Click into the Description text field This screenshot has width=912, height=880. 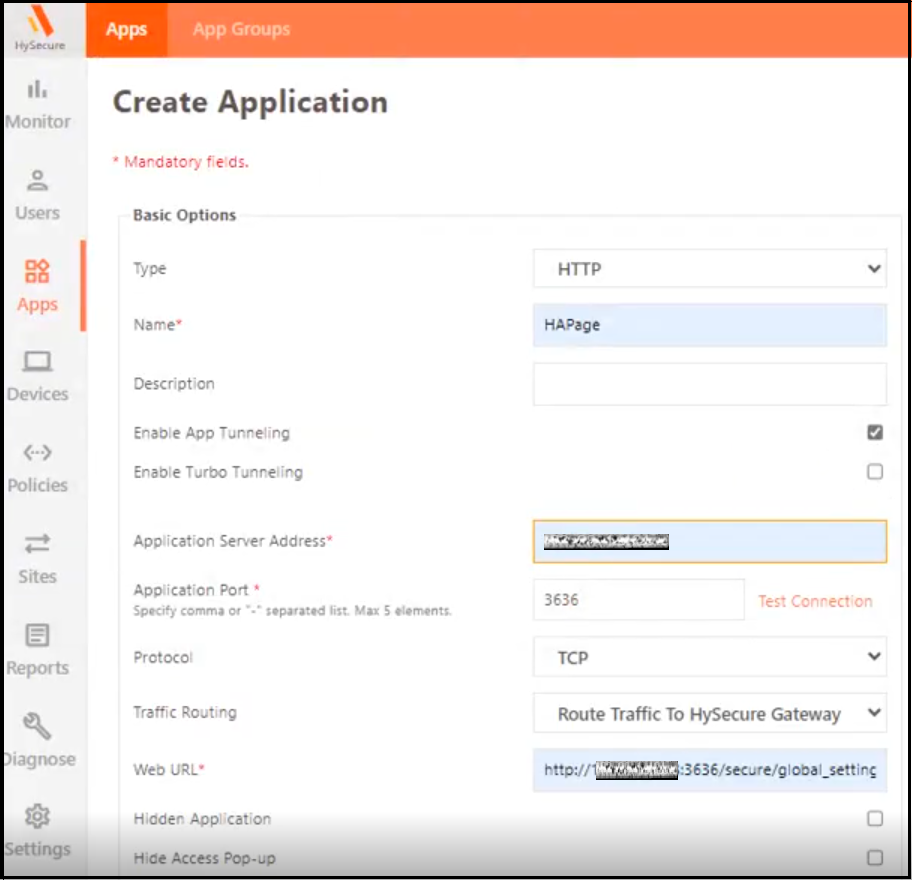(x=709, y=384)
